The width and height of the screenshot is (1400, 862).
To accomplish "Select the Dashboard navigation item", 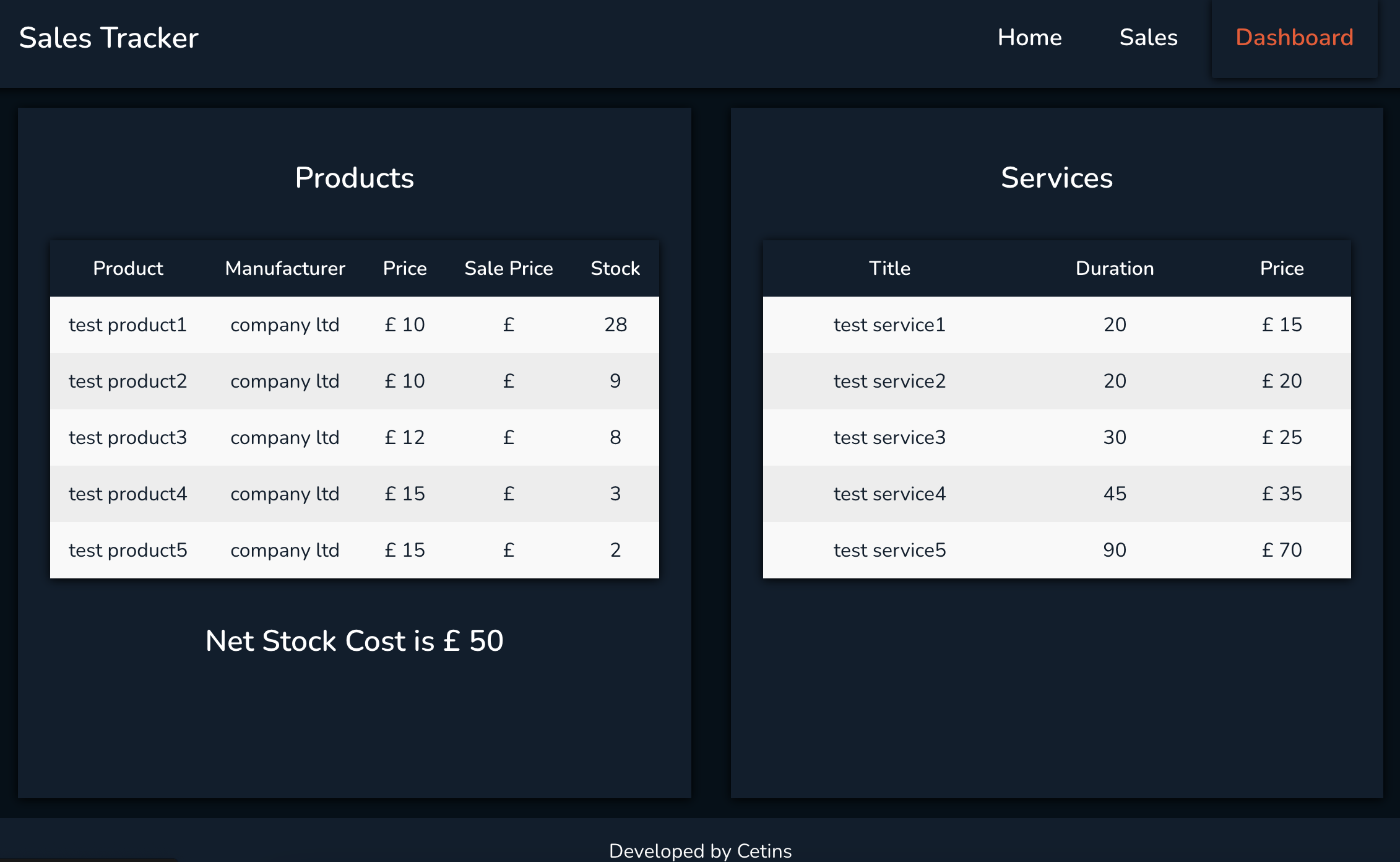I will pyautogui.click(x=1294, y=38).
